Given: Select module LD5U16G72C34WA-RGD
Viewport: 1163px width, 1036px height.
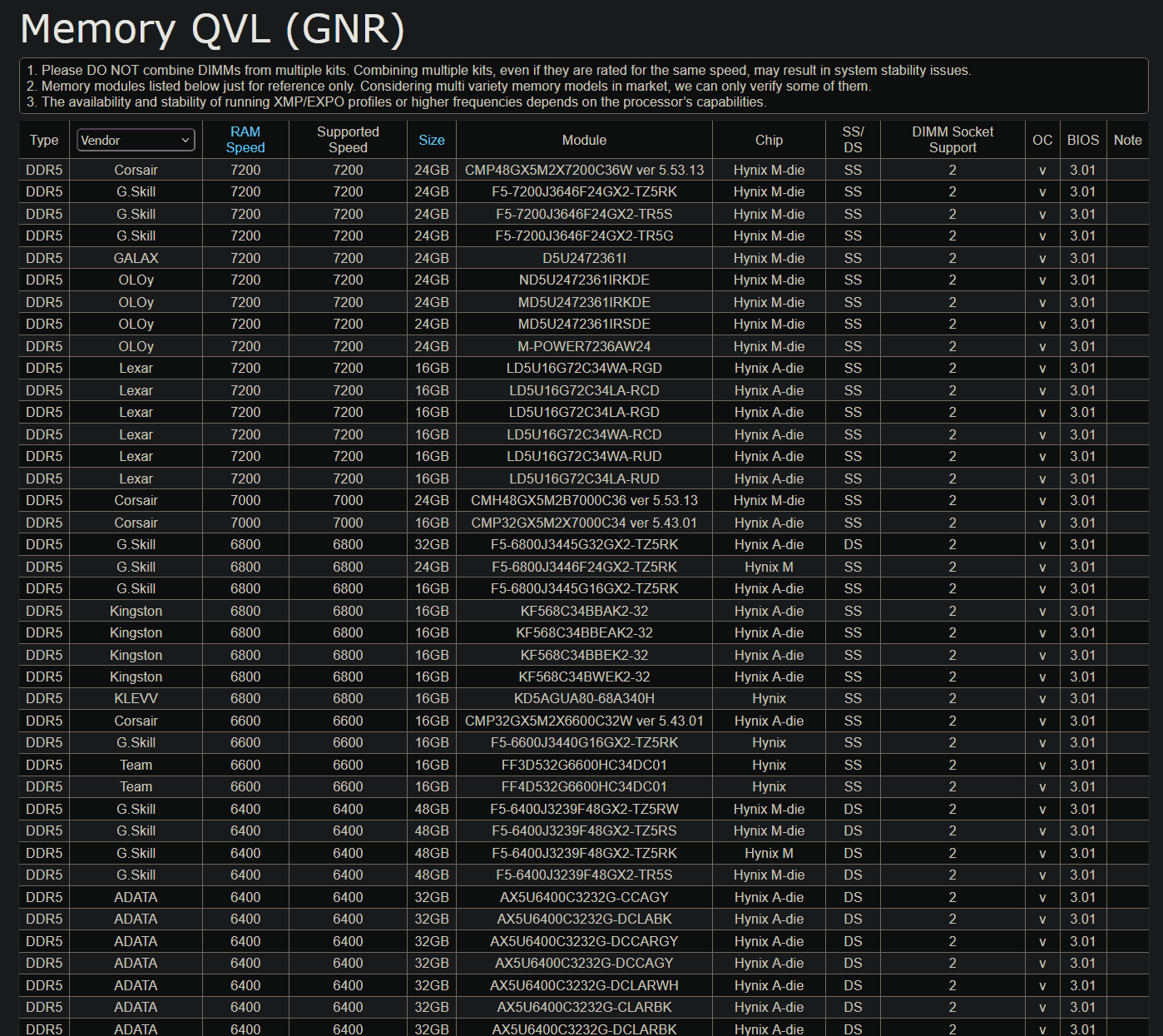Looking at the screenshot, I should click(x=584, y=368).
